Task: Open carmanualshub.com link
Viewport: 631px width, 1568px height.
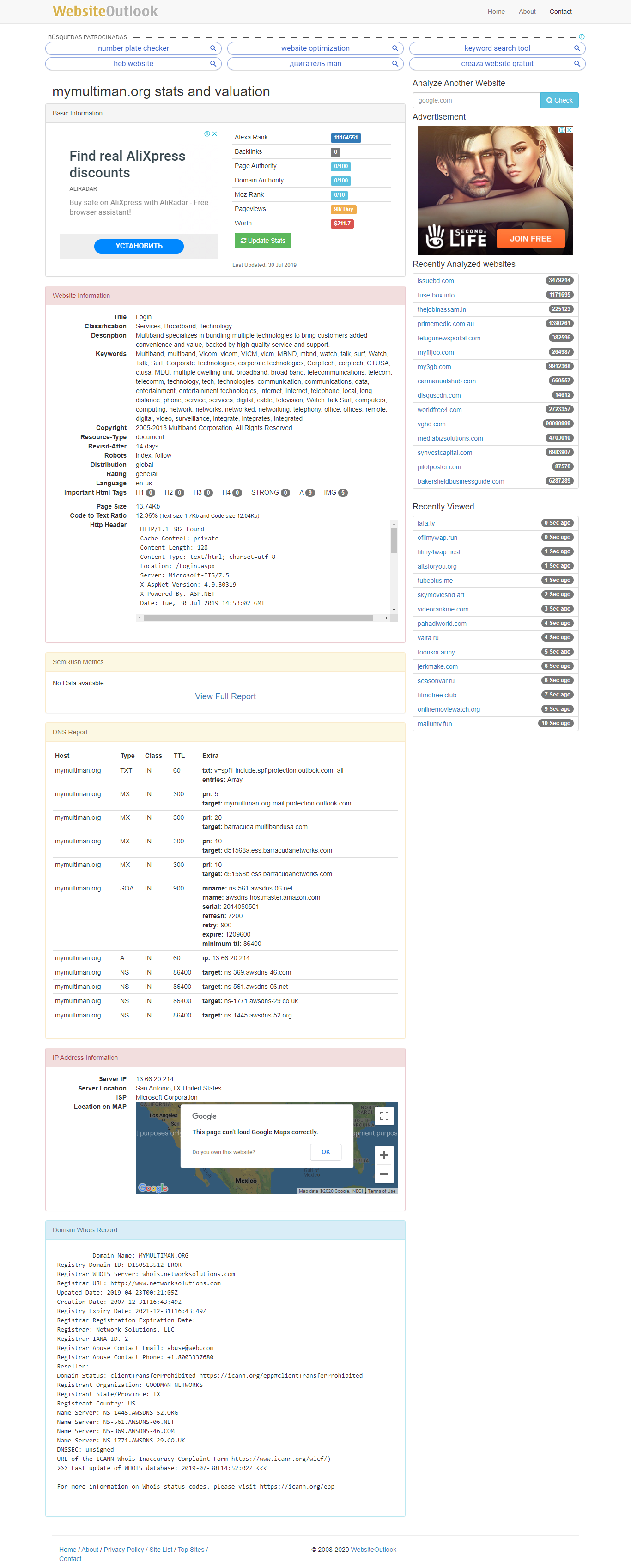Action: click(446, 381)
